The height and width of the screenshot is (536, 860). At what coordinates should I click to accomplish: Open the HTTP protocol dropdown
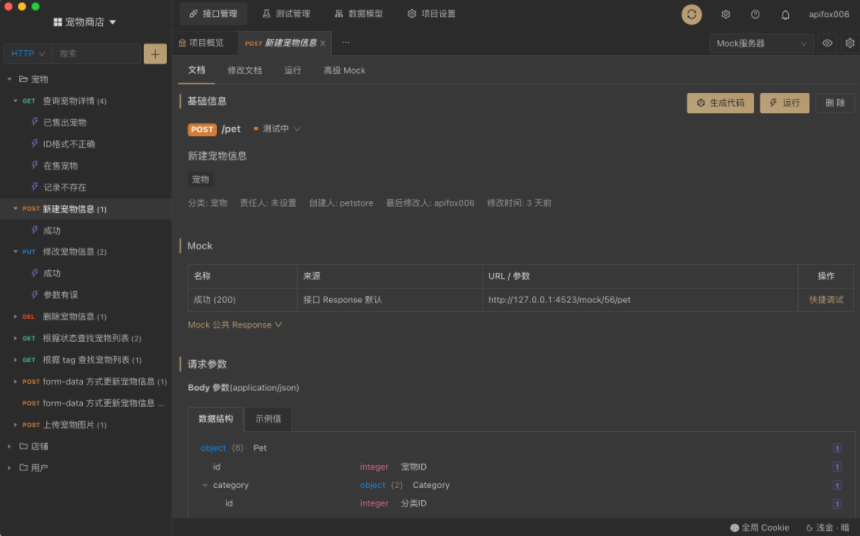28,54
